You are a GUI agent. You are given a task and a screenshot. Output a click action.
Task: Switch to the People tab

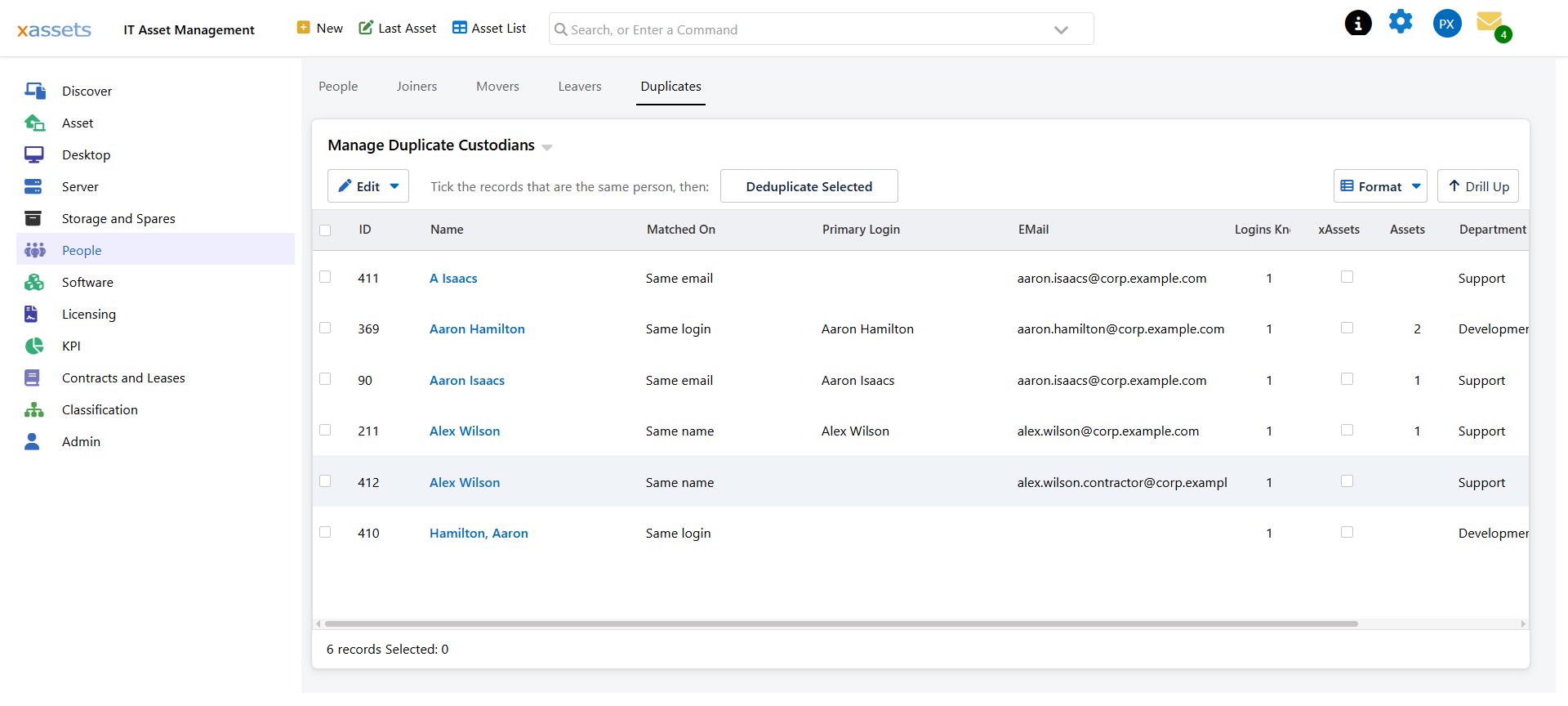[x=338, y=87]
